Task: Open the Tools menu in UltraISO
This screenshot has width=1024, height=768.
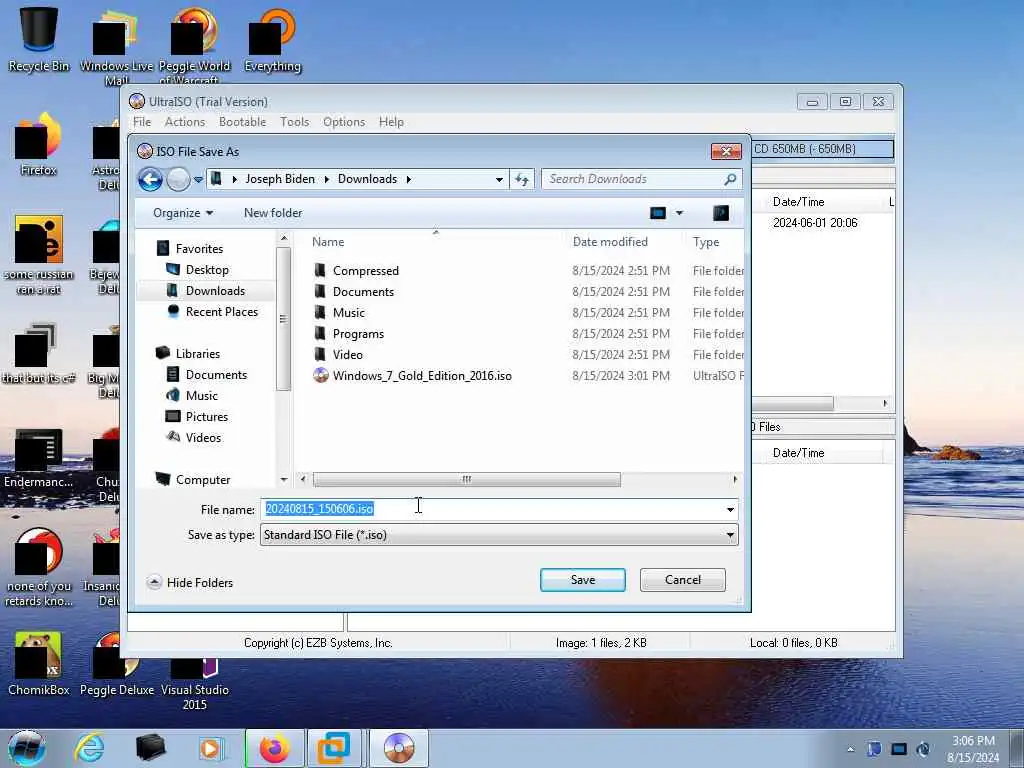Action: (295, 122)
